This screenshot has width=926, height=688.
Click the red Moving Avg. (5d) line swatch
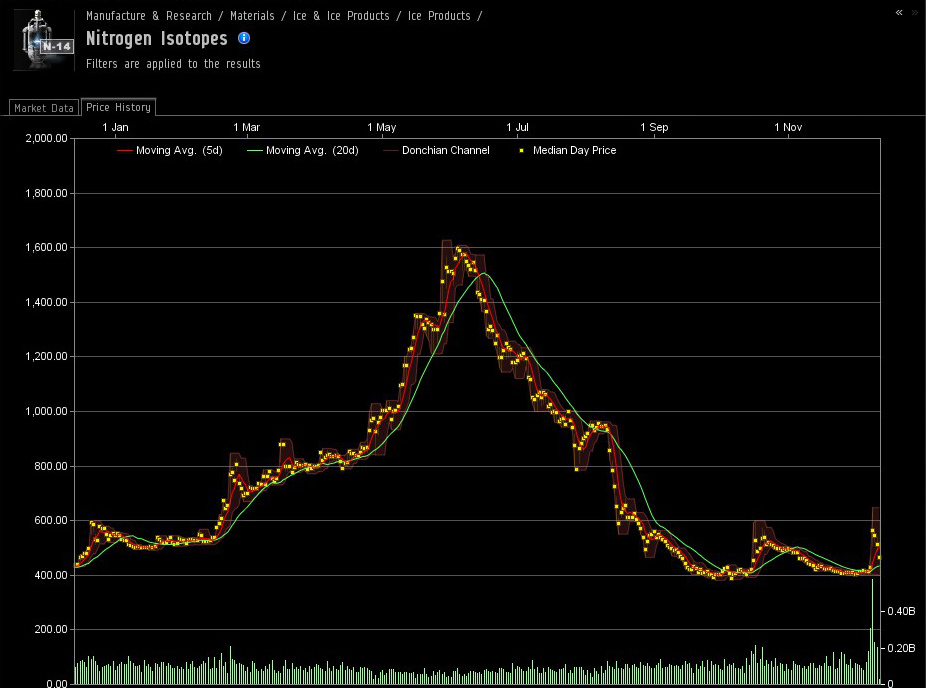124,151
